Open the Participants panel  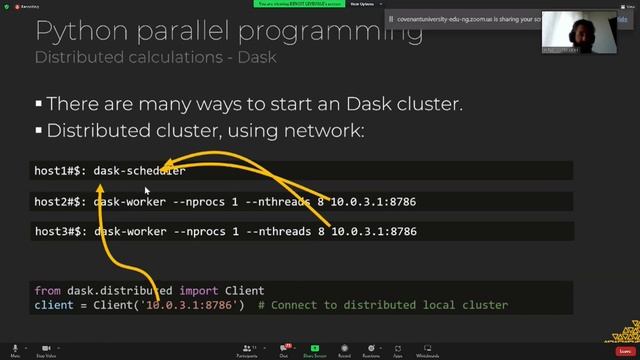[247, 350]
